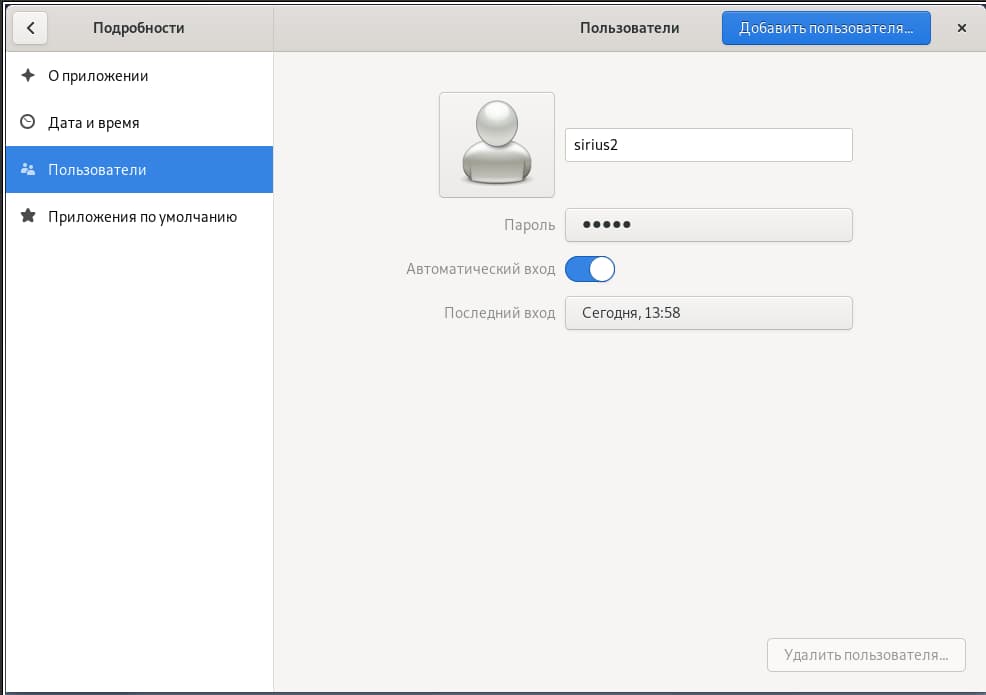Select Пользователи in the sidebar list
This screenshot has height=695, width=986.
tap(97, 170)
